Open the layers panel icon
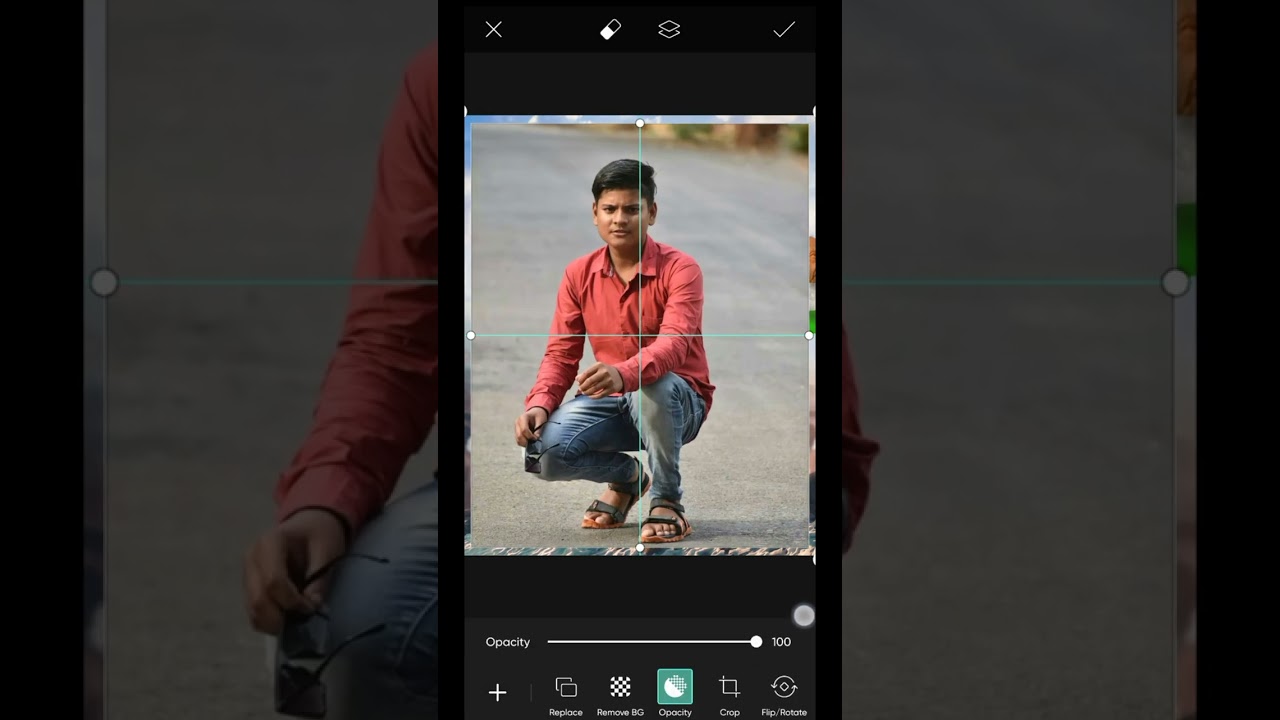This screenshot has width=1280, height=720. 669,30
